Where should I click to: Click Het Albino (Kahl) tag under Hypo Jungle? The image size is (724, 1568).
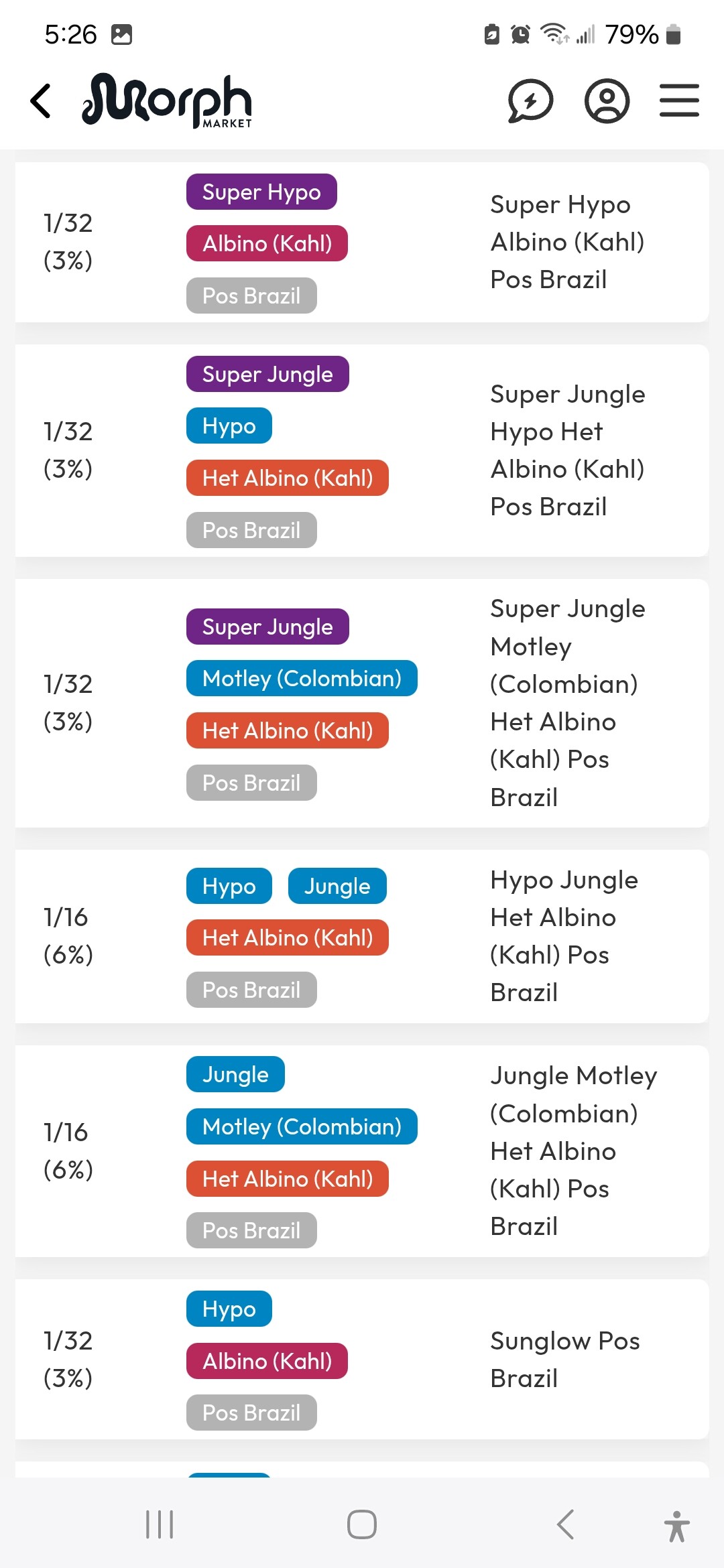pyautogui.click(x=288, y=937)
